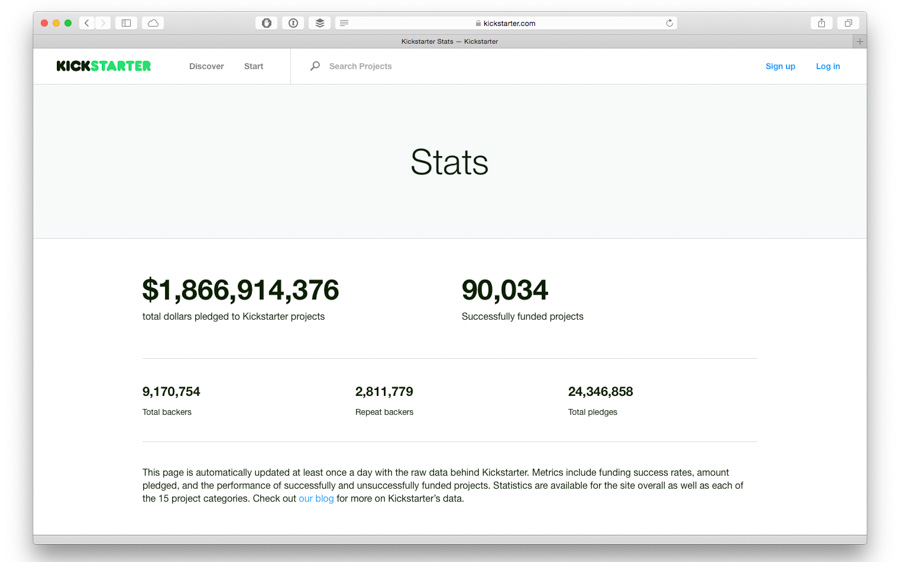Click the 9,170,754 backers number
900x562 pixels.
pyautogui.click(x=171, y=392)
